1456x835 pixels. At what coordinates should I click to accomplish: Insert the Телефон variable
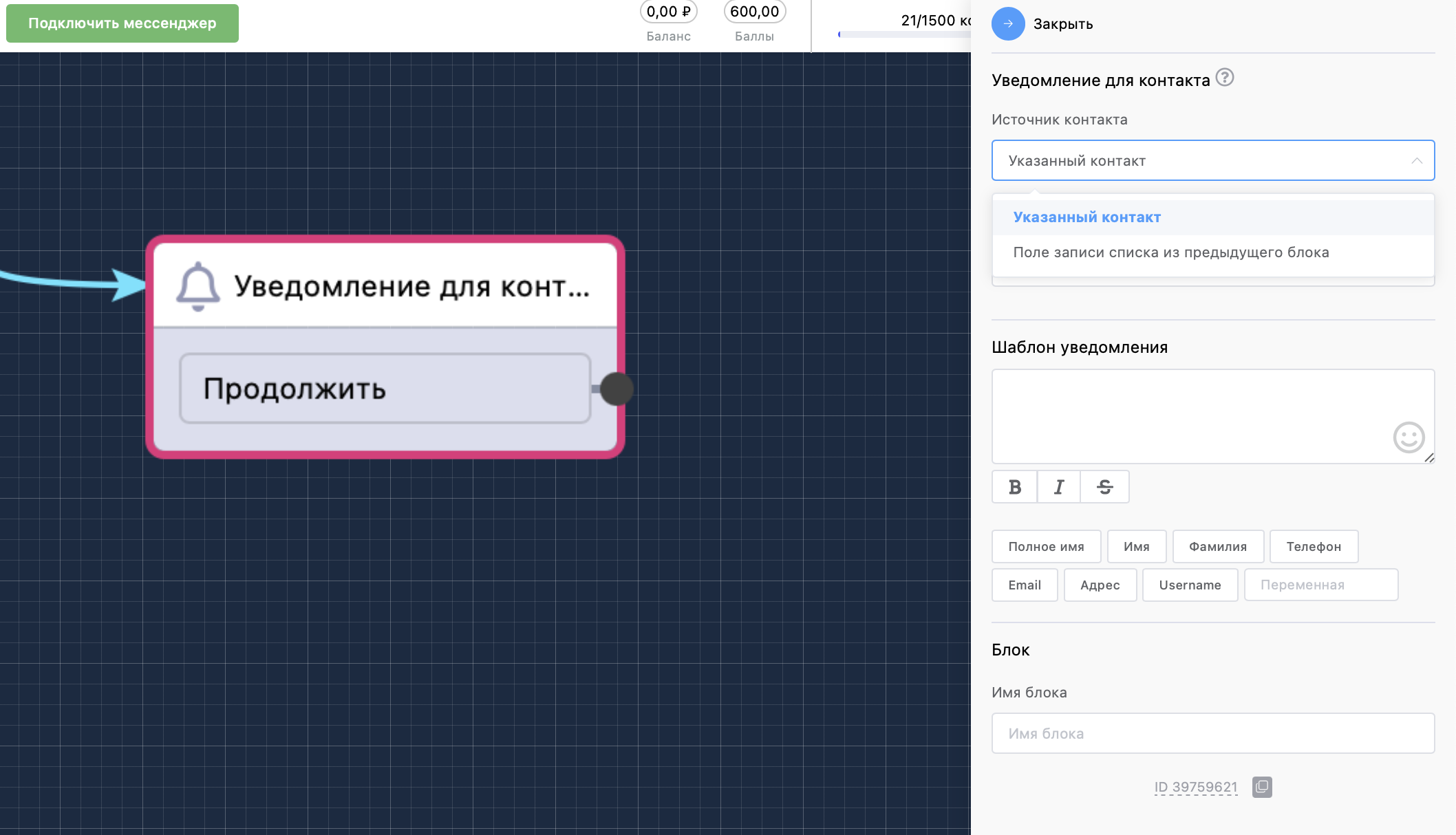pos(1314,546)
